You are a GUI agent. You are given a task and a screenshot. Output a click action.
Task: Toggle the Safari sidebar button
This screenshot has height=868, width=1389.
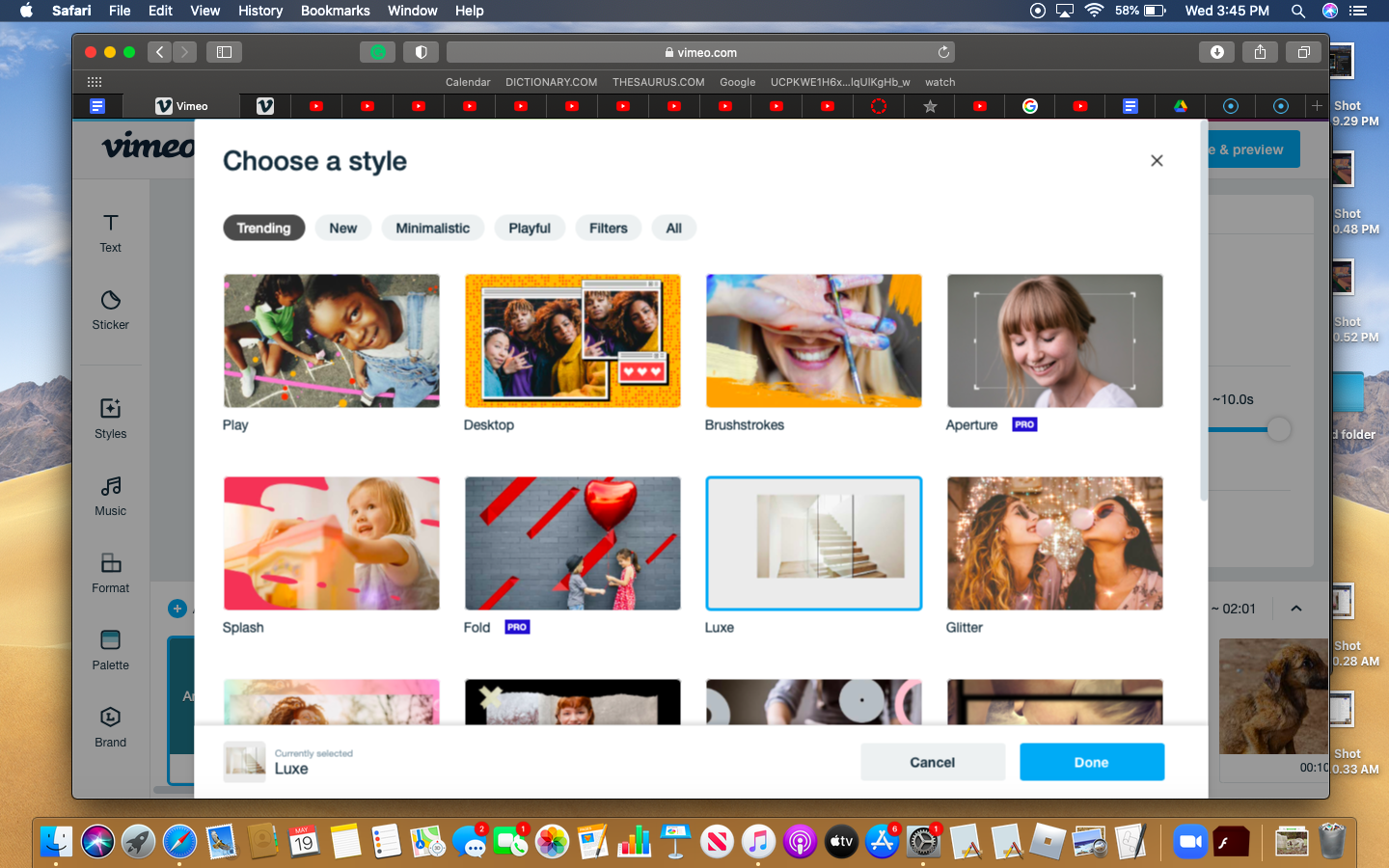coord(224,52)
